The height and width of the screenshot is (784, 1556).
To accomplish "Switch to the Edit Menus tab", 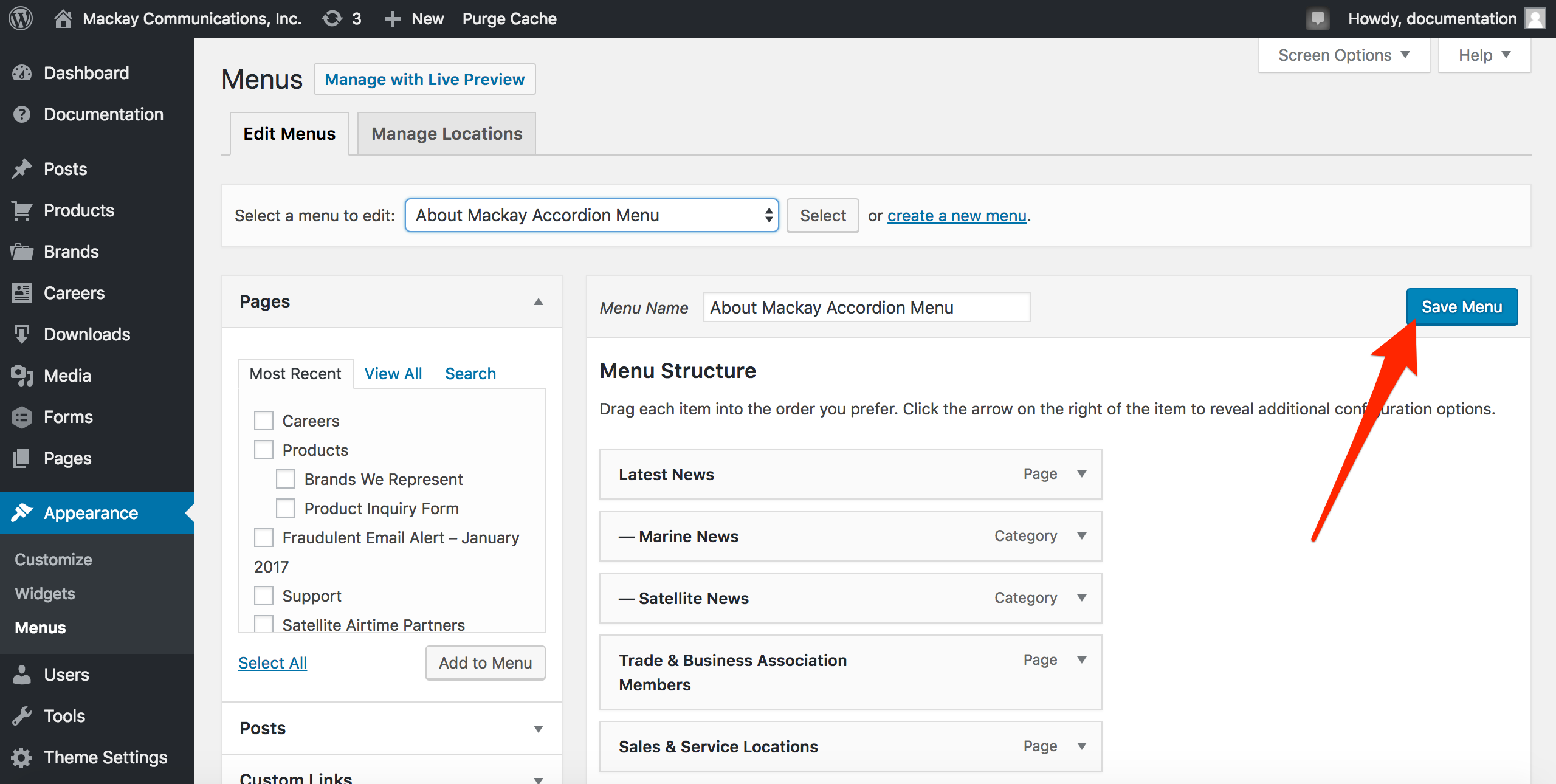I will (x=289, y=134).
